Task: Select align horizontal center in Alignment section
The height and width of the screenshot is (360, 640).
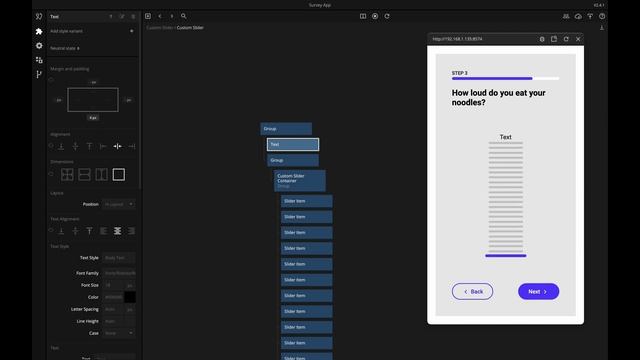Action: [118, 146]
